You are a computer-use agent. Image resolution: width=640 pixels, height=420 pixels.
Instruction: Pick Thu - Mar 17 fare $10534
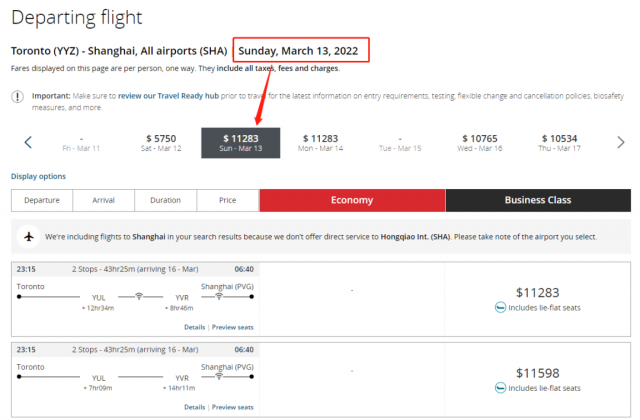coord(559,143)
